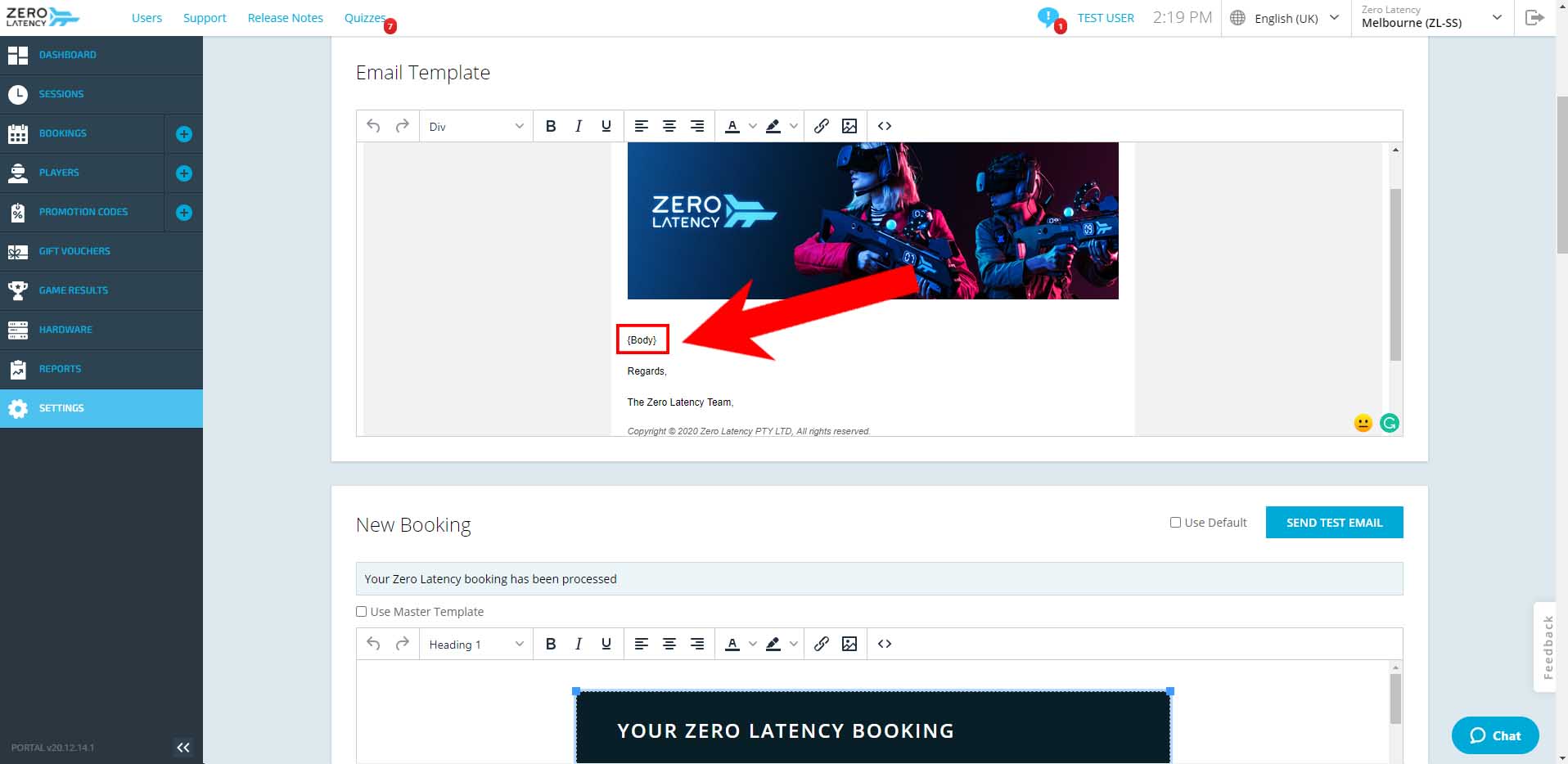Click the Email Template editor scrollbar

point(1395,275)
